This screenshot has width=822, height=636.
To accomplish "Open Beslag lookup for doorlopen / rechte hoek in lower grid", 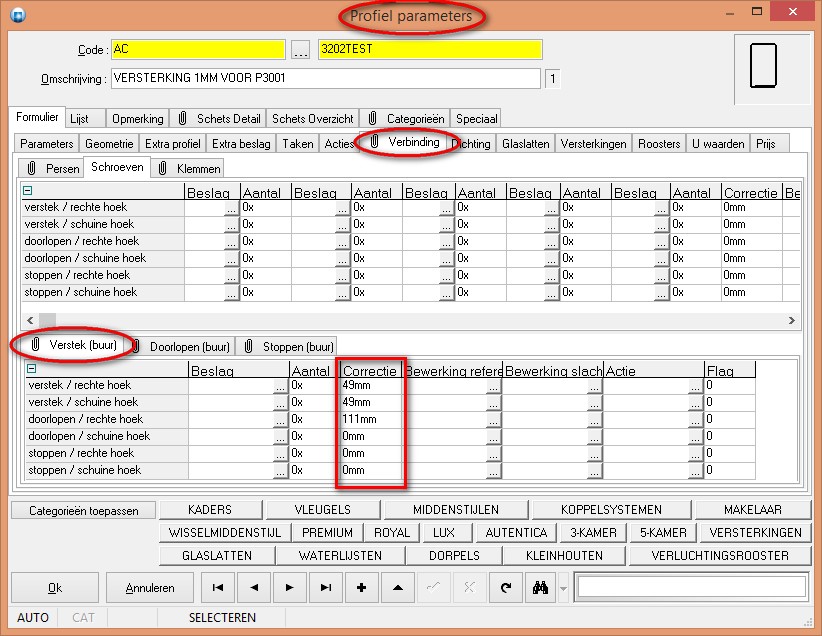I will coord(280,421).
